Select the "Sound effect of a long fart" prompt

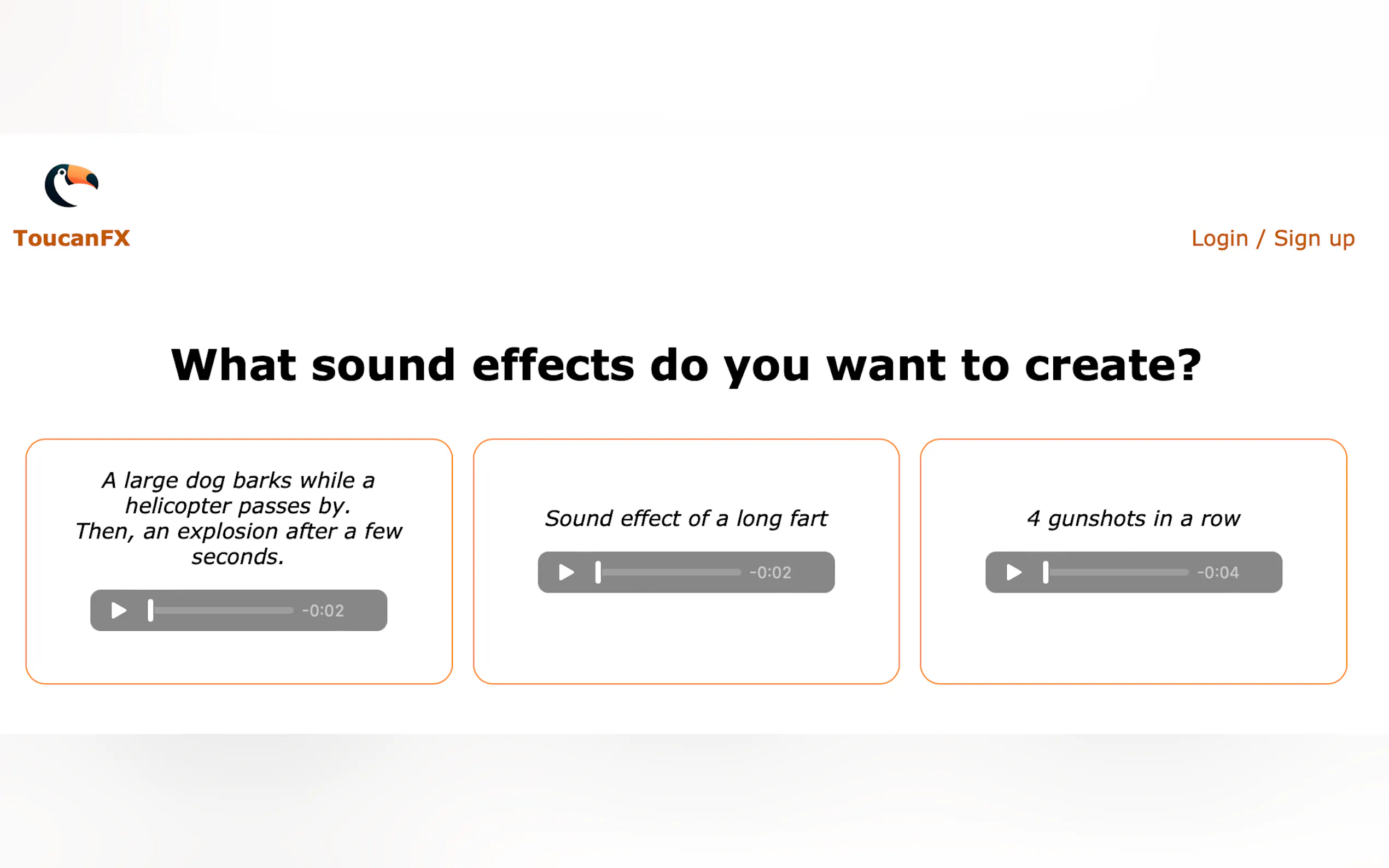coord(686,518)
